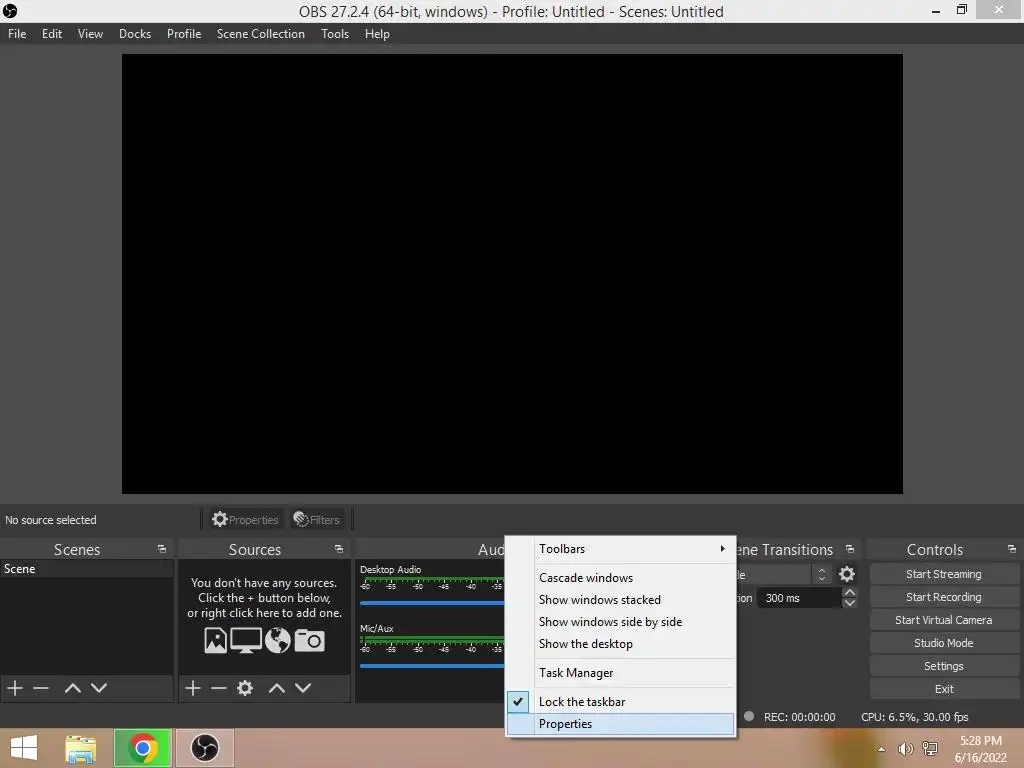Click the display capture monitor icon
The width and height of the screenshot is (1024, 768).
click(246, 641)
